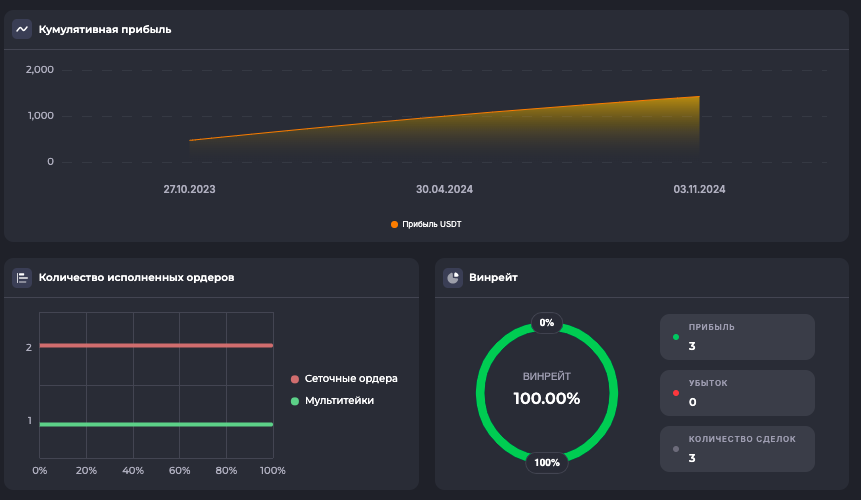The image size is (861, 500).
Task: Select the 100% badge on winrate ring
Action: pyautogui.click(x=546, y=462)
